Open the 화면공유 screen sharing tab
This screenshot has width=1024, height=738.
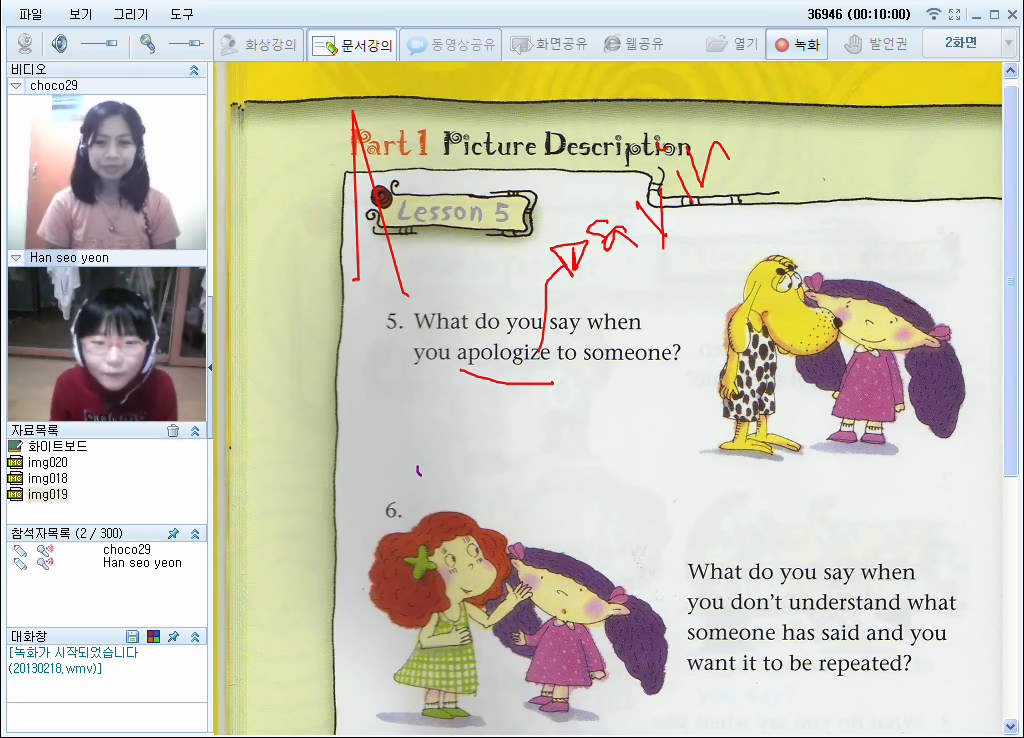point(549,44)
